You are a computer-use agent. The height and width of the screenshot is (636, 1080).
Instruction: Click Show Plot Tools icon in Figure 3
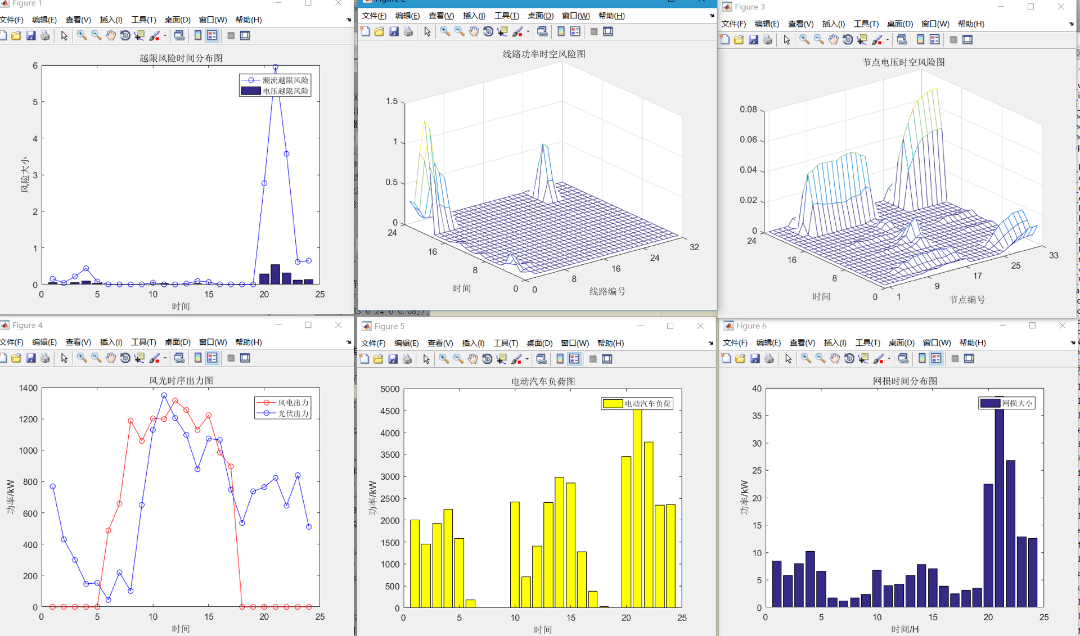968,39
